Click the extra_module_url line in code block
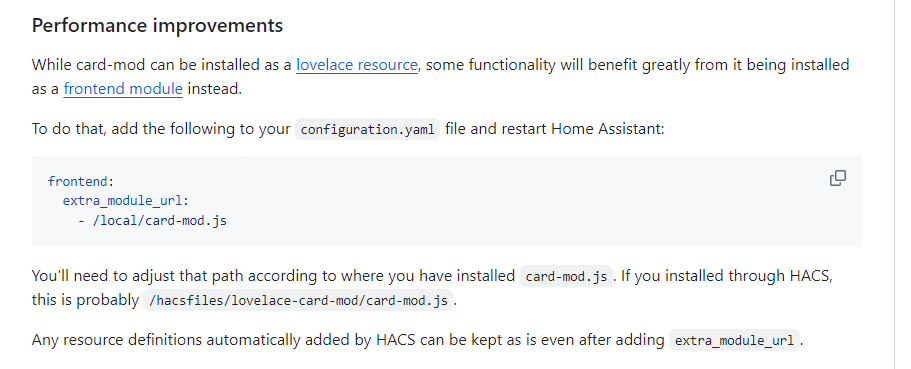 (126, 201)
